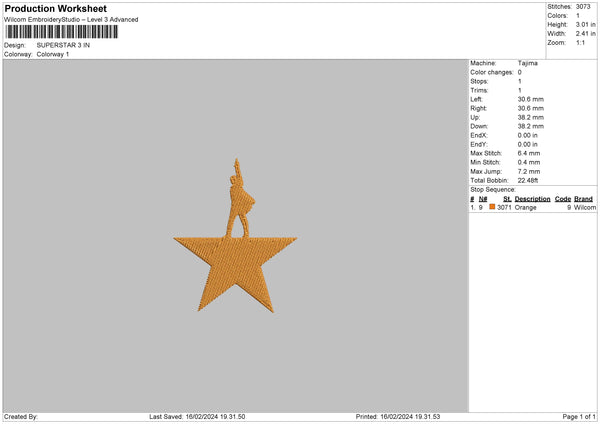Click the Zoom value 1:1

click(x=580, y=42)
